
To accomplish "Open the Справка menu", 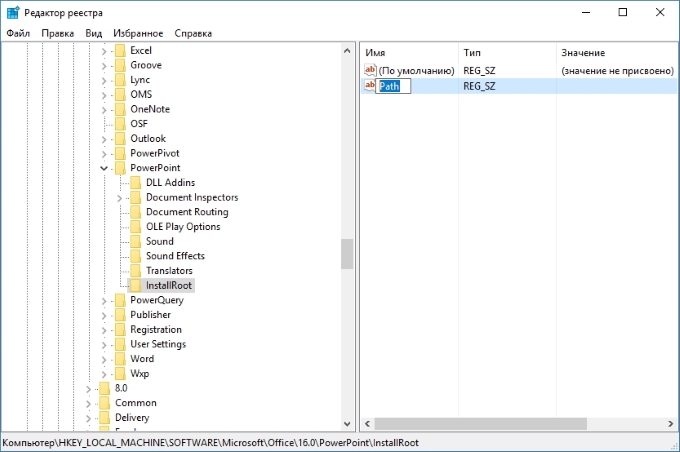I will point(193,33).
